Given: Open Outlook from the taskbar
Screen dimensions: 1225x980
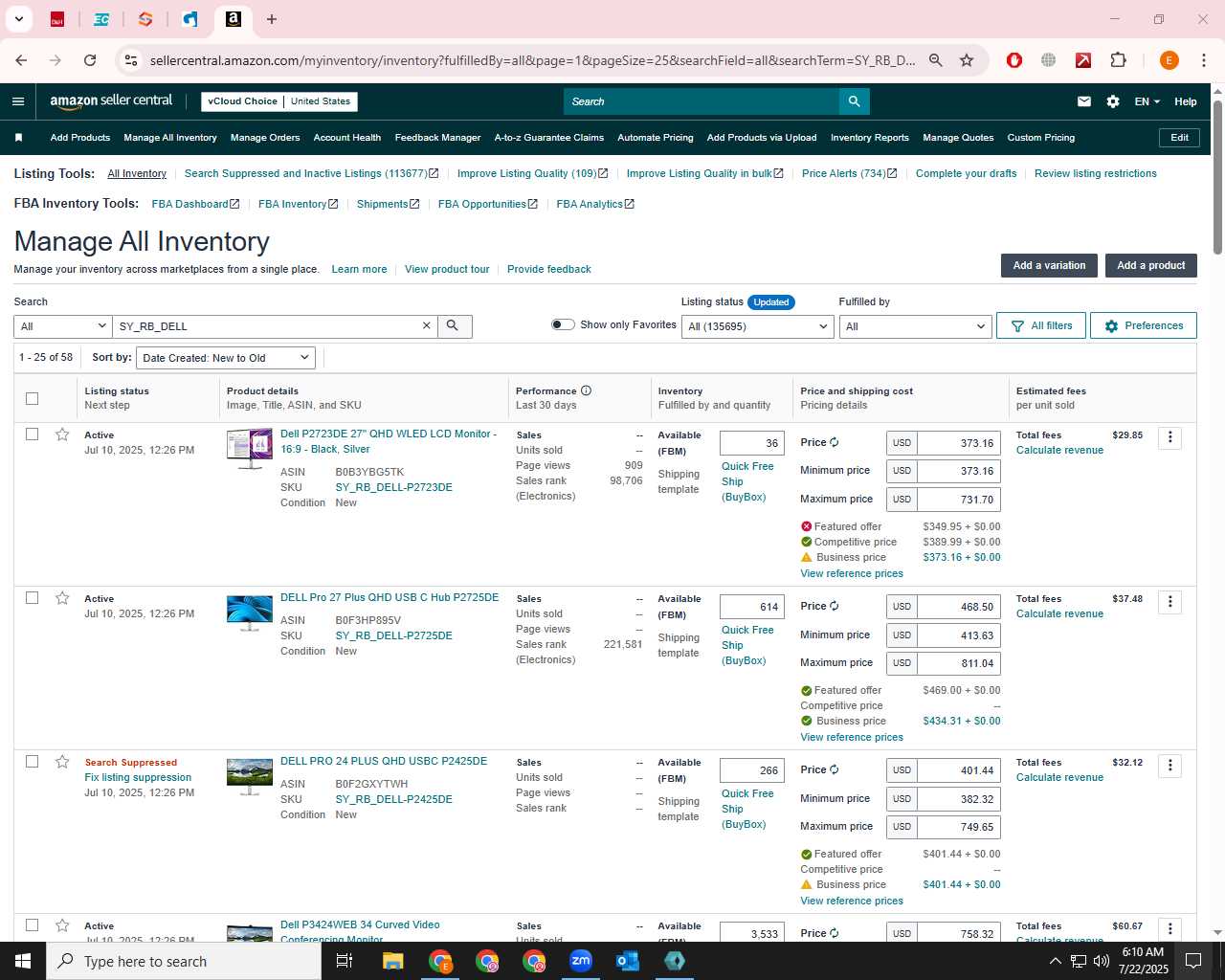Looking at the screenshot, I should click(x=628, y=961).
